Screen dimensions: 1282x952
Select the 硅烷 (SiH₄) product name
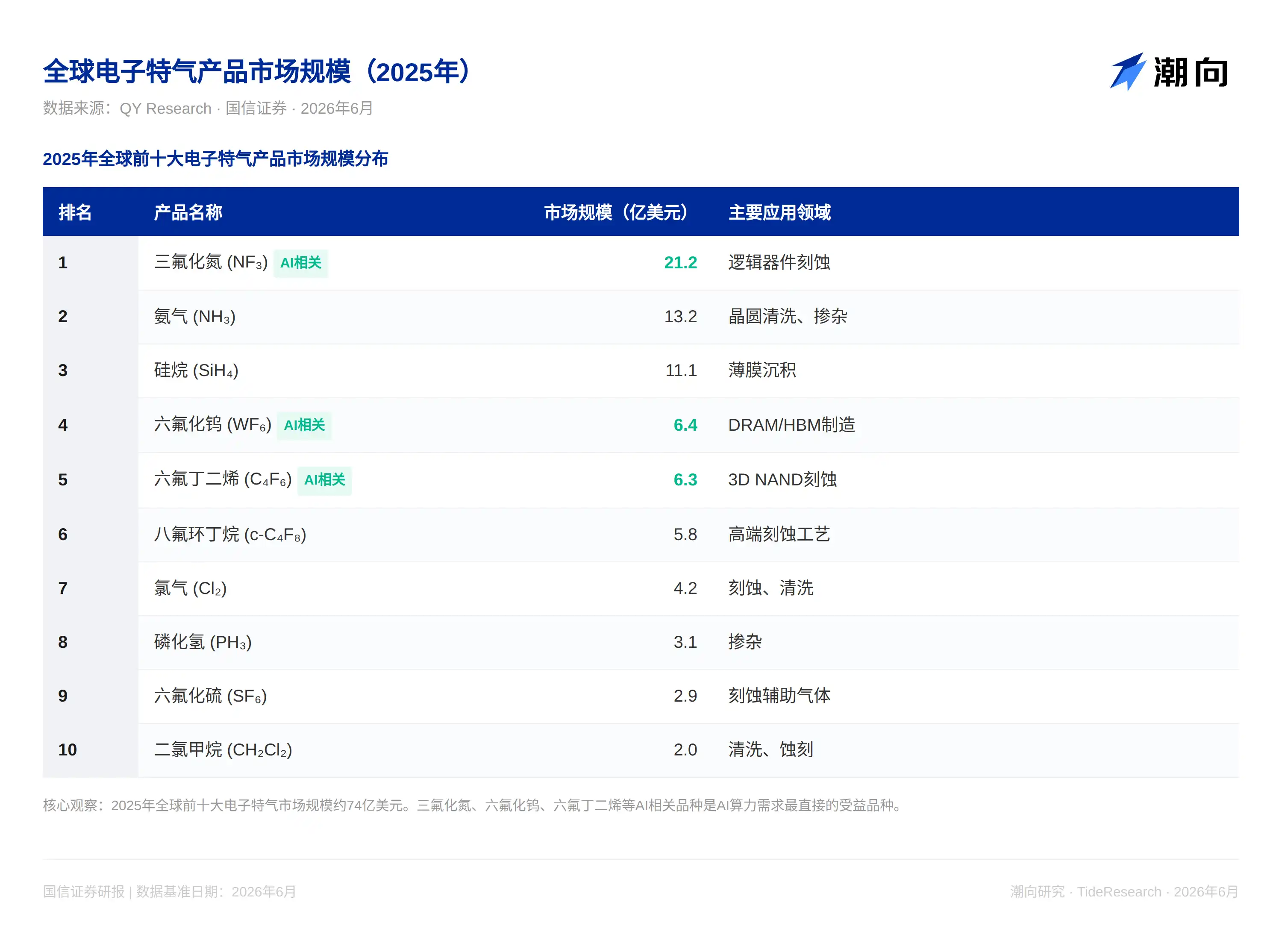[196, 370]
